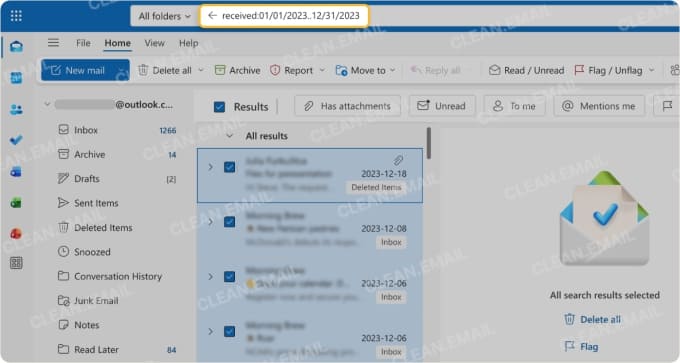Image resolution: width=680 pixels, height=363 pixels.
Task: Click the Archive toolbar button
Action: coord(238,70)
